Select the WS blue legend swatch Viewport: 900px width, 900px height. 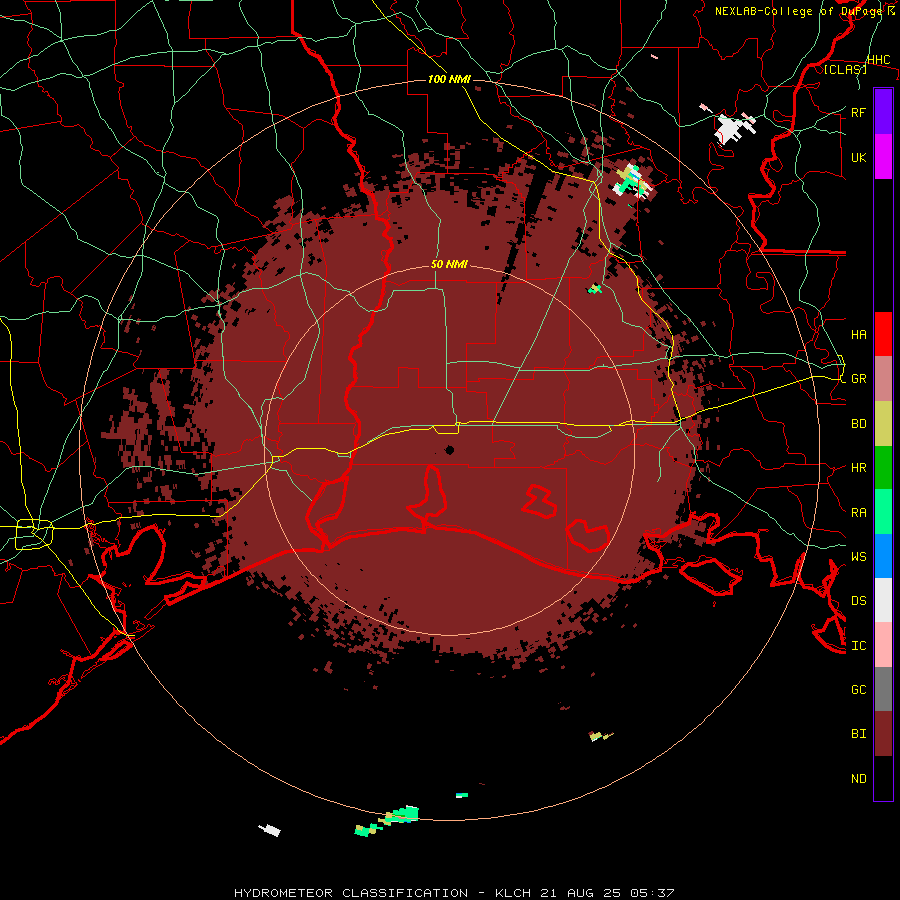[883, 556]
